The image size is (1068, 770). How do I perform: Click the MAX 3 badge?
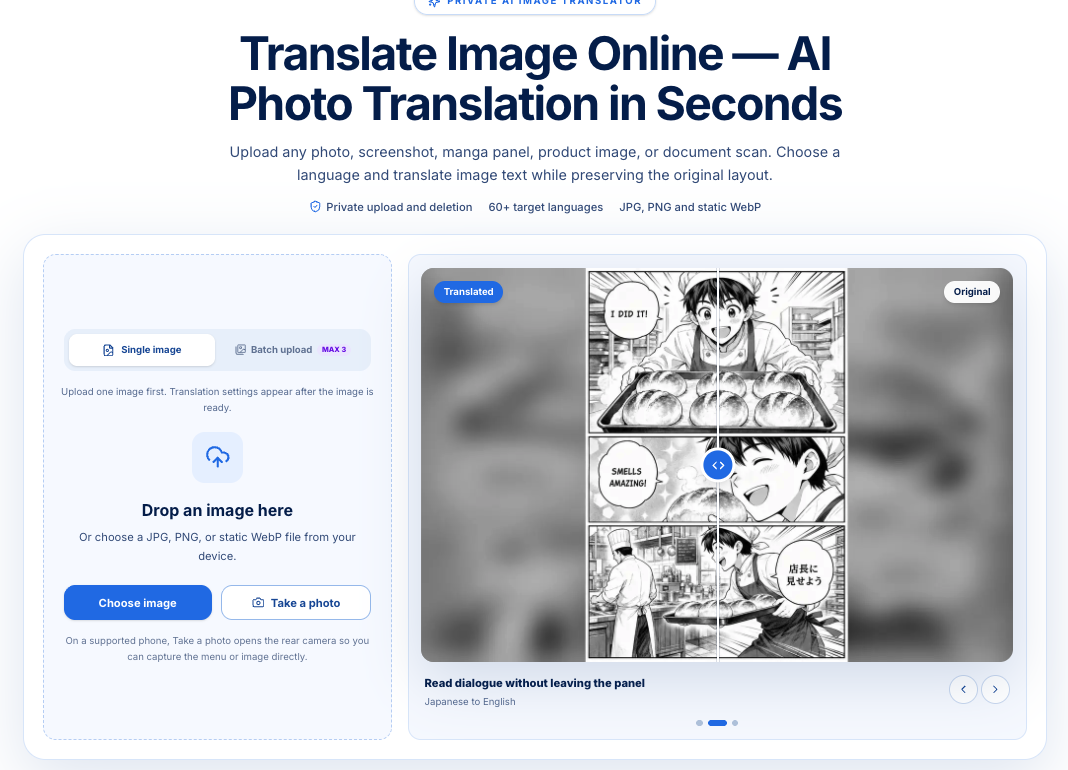(x=334, y=350)
